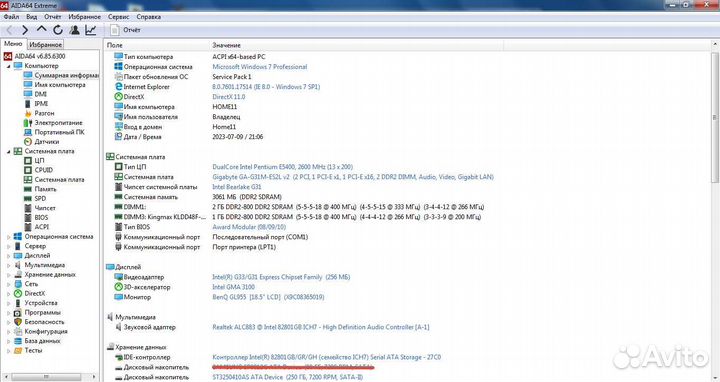Open the Файл menu

[x=11, y=17]
